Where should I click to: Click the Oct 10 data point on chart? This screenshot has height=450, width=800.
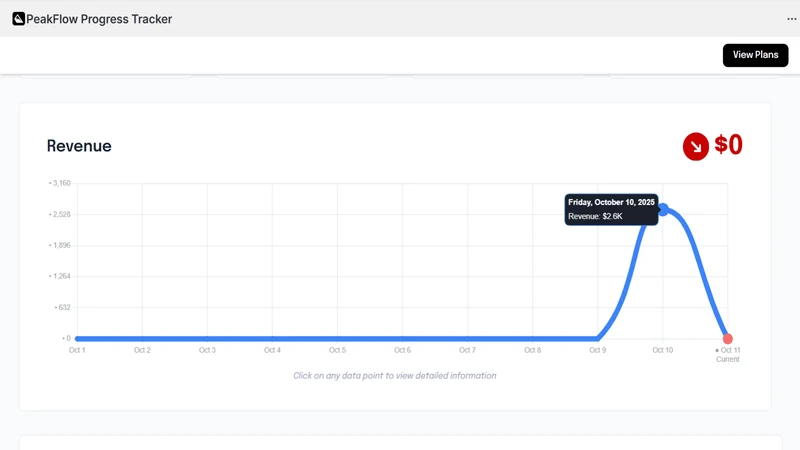(x=663, y=209)
